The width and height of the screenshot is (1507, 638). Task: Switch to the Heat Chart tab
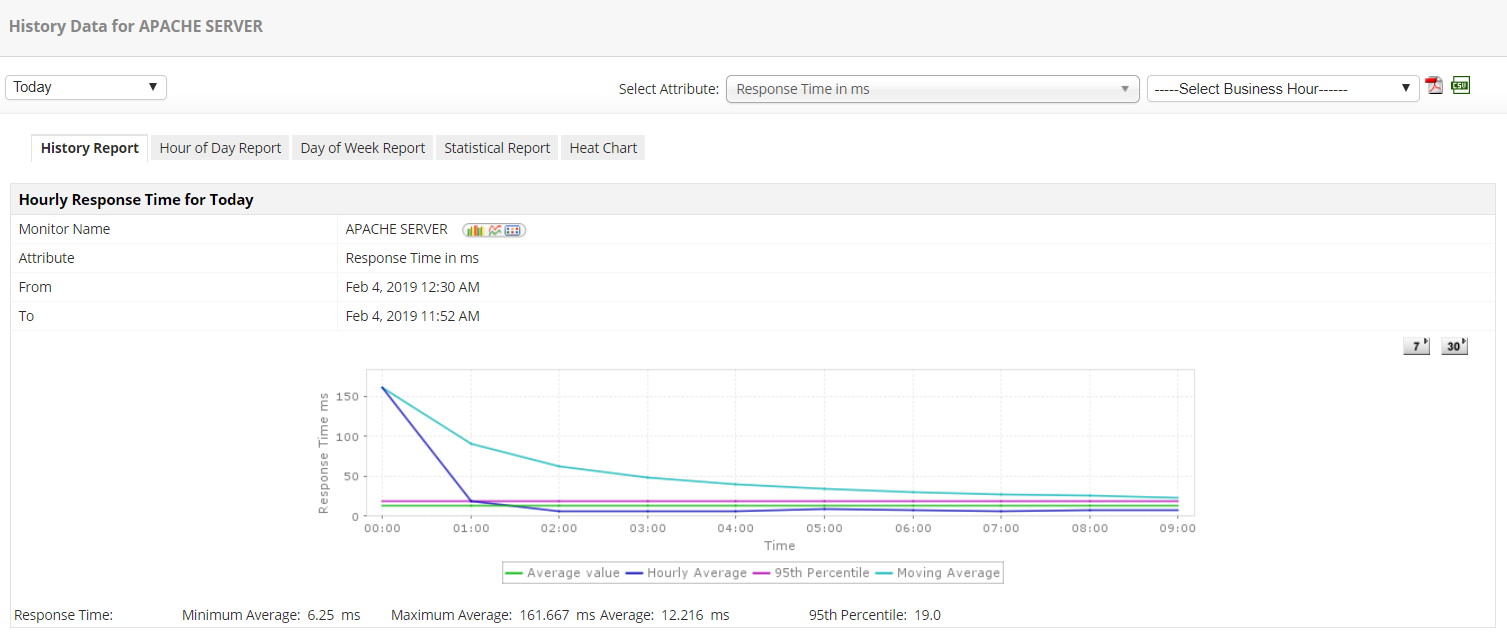(x=602, y=147)
